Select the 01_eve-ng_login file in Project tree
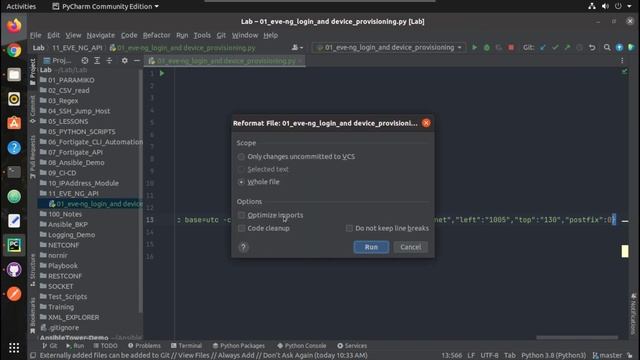The image size is (640, 360). pos(96,204)
